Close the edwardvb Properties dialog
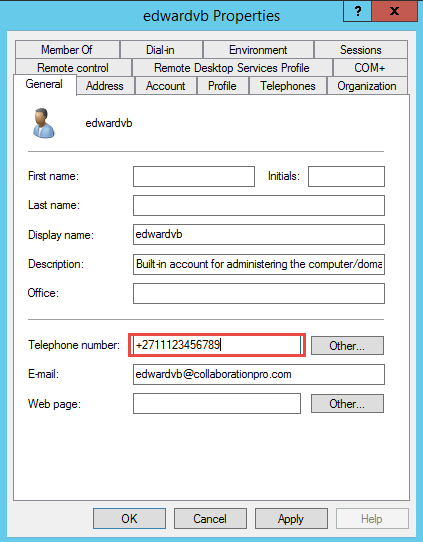This screenshot has width=423, height=542. tap(395, 12)
